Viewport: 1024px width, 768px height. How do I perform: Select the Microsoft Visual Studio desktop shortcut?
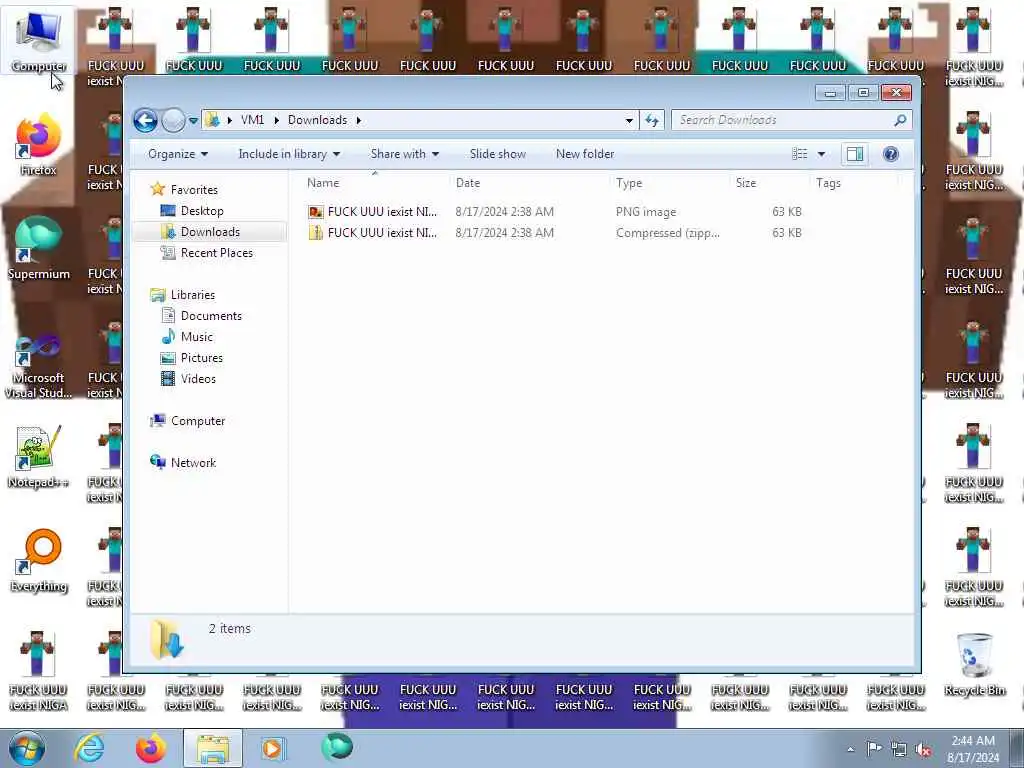(39, 364)
